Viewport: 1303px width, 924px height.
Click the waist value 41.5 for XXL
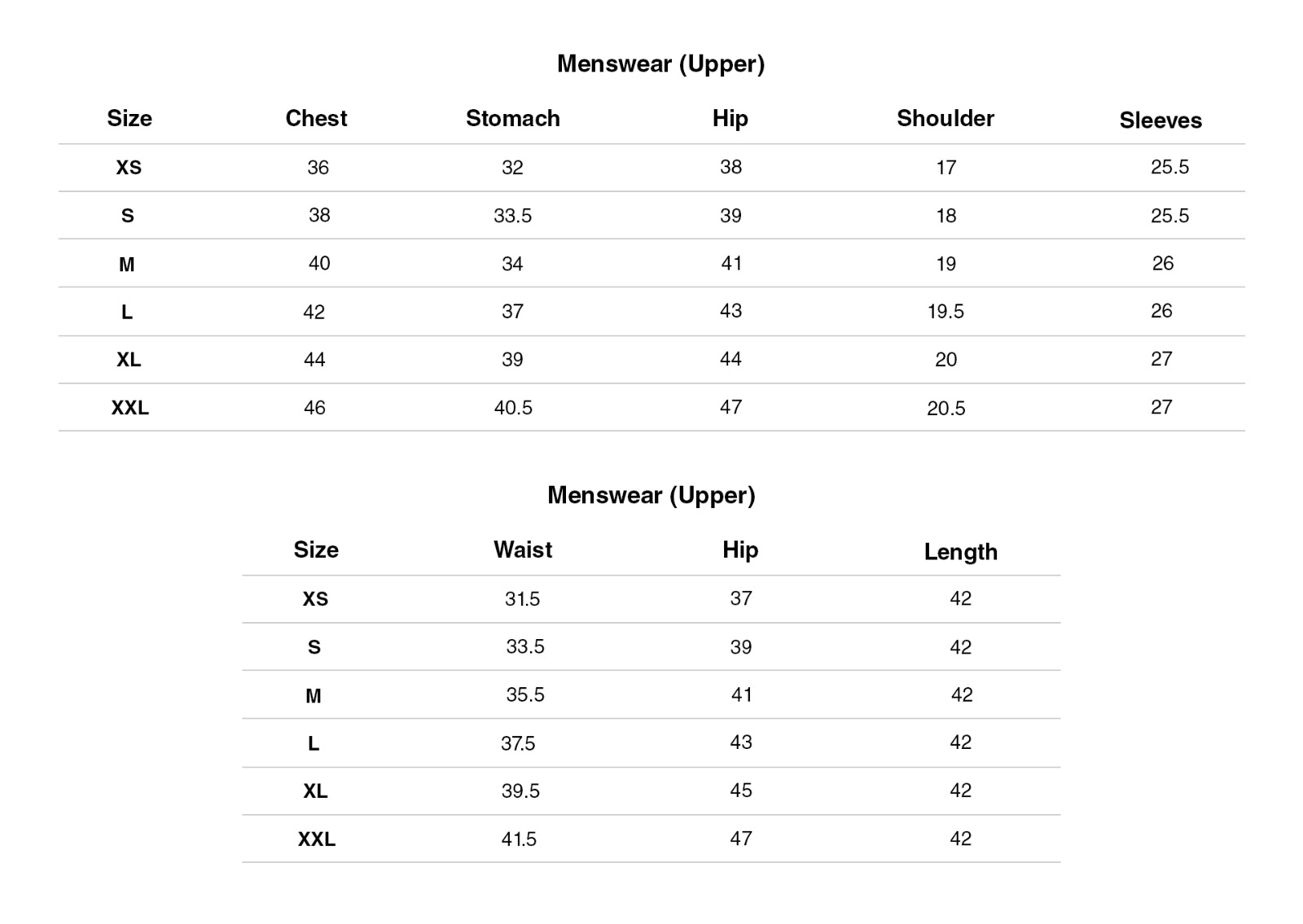point(519,839)
